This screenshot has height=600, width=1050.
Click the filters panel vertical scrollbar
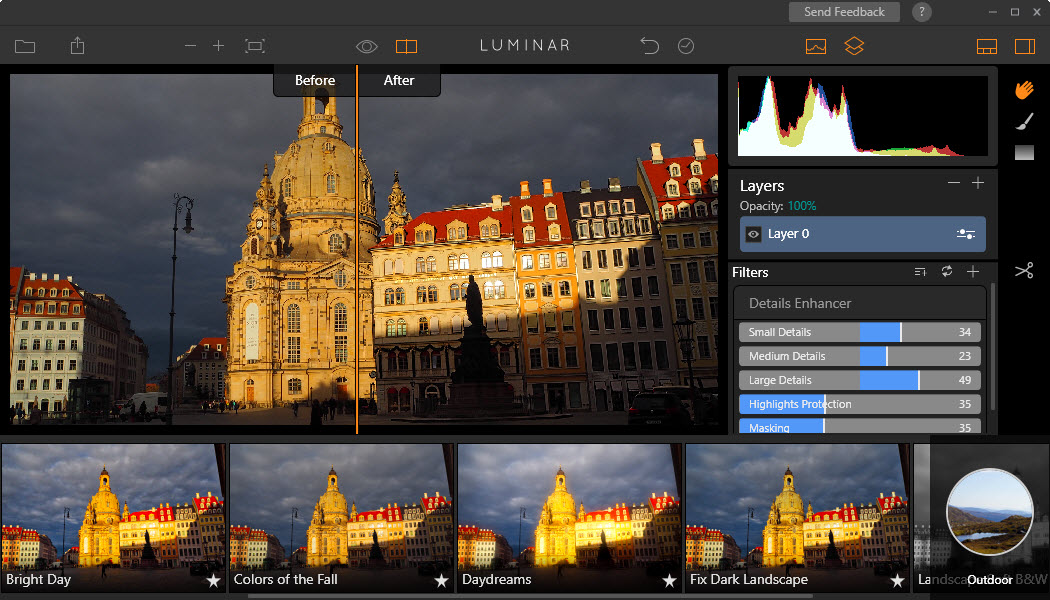[992, 346]
